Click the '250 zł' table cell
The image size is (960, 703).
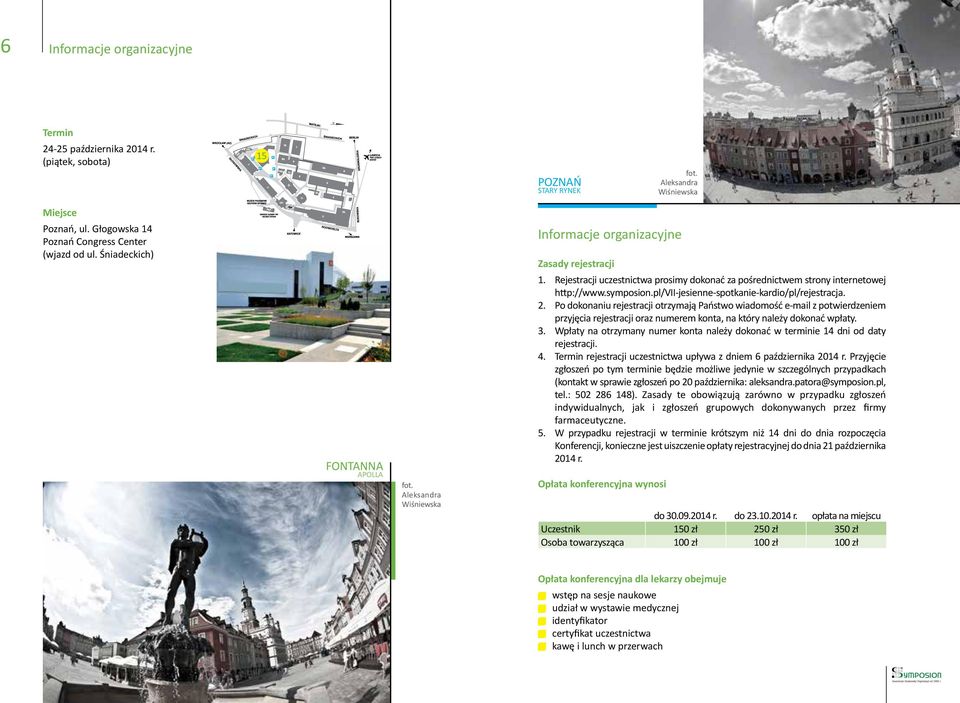point(766,529)
